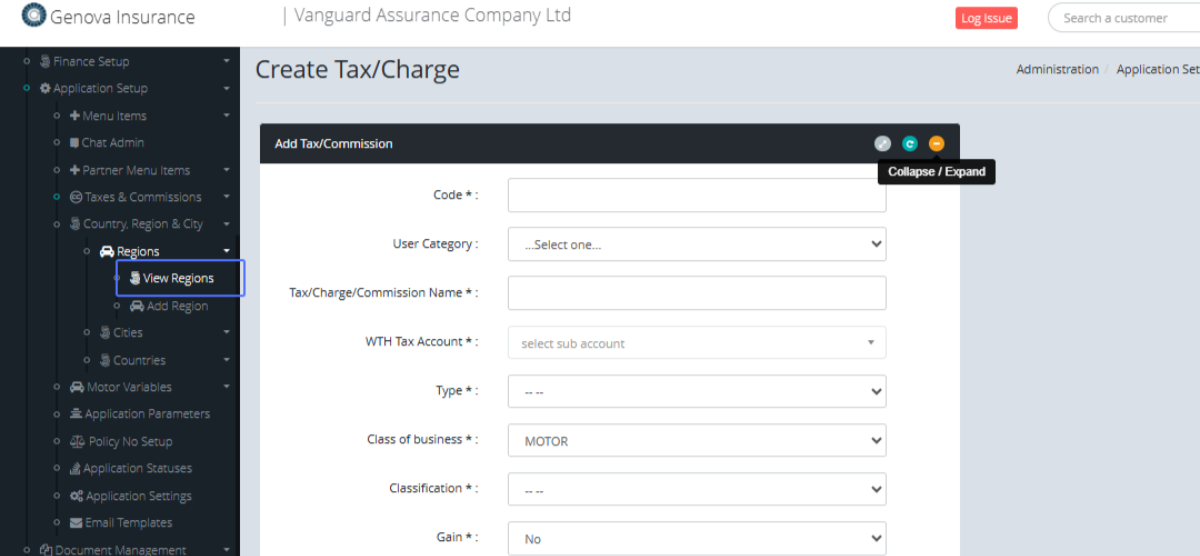Open the Gain dropdown set to No
Image resolution: width=1200 pixels, height=556 pixels.
click(x=696, y=538)
